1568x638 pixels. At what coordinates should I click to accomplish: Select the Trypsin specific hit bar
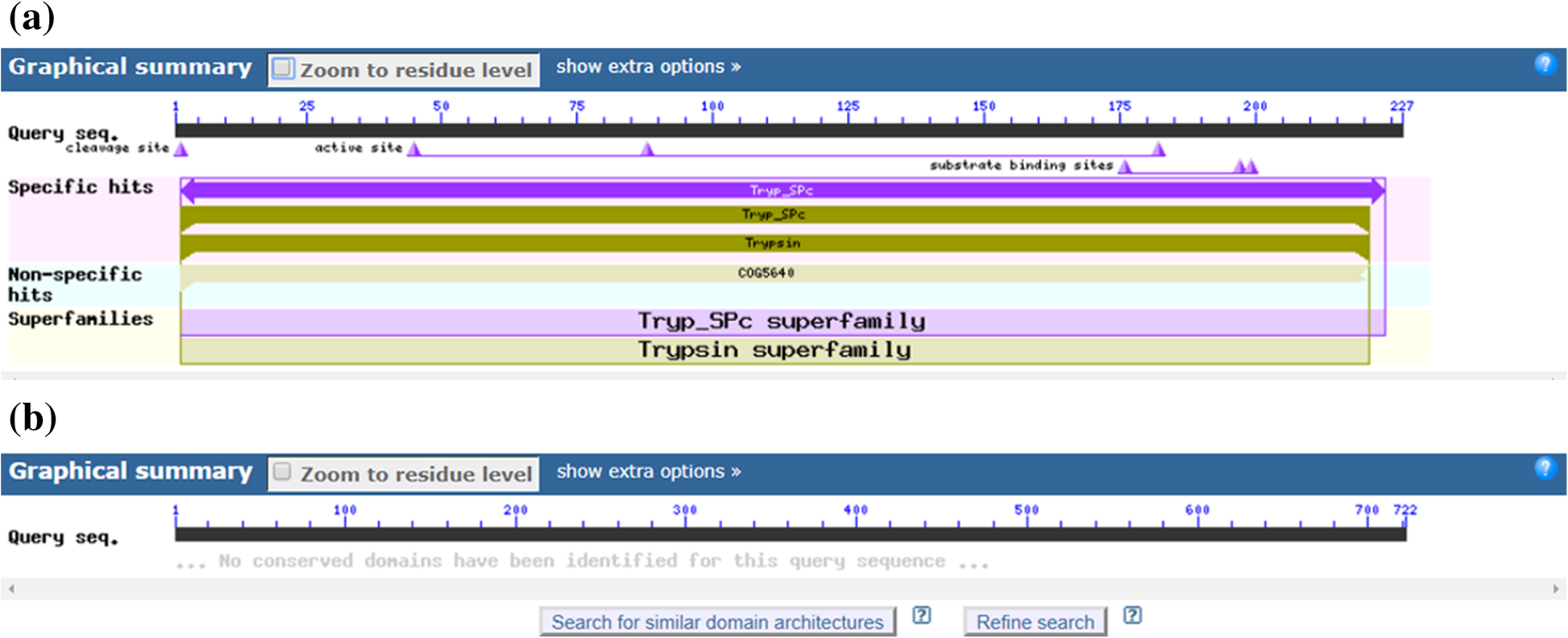[774, 243]
